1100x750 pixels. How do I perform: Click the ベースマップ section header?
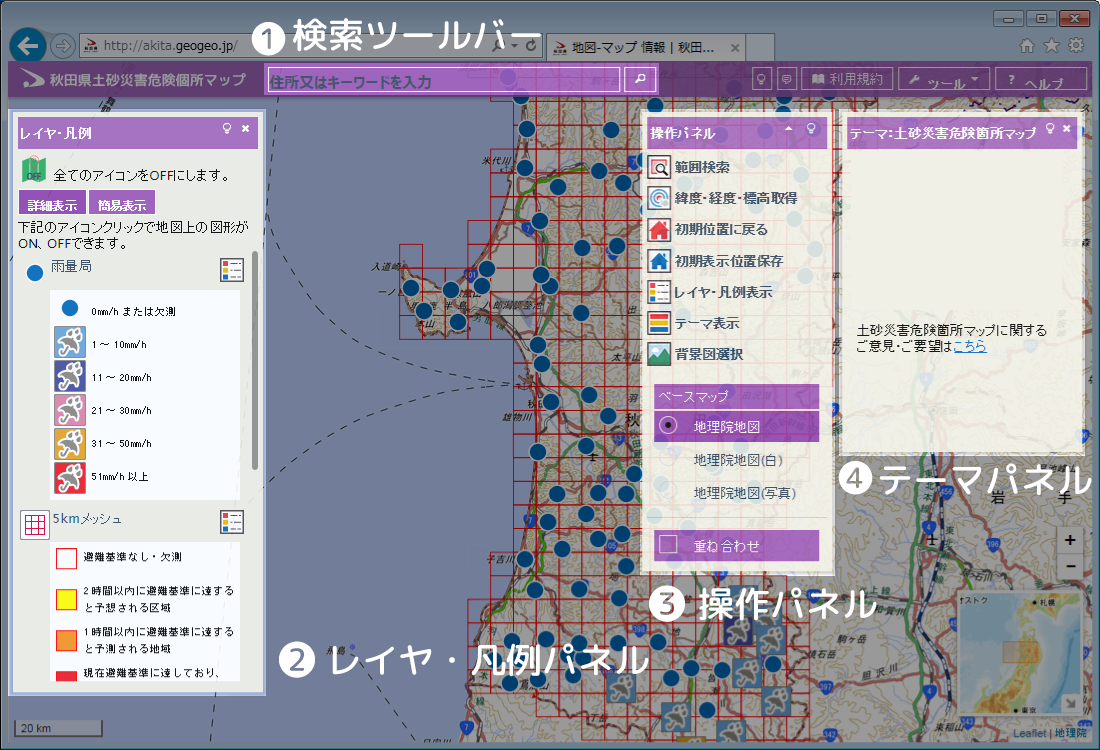pos(737,396)
